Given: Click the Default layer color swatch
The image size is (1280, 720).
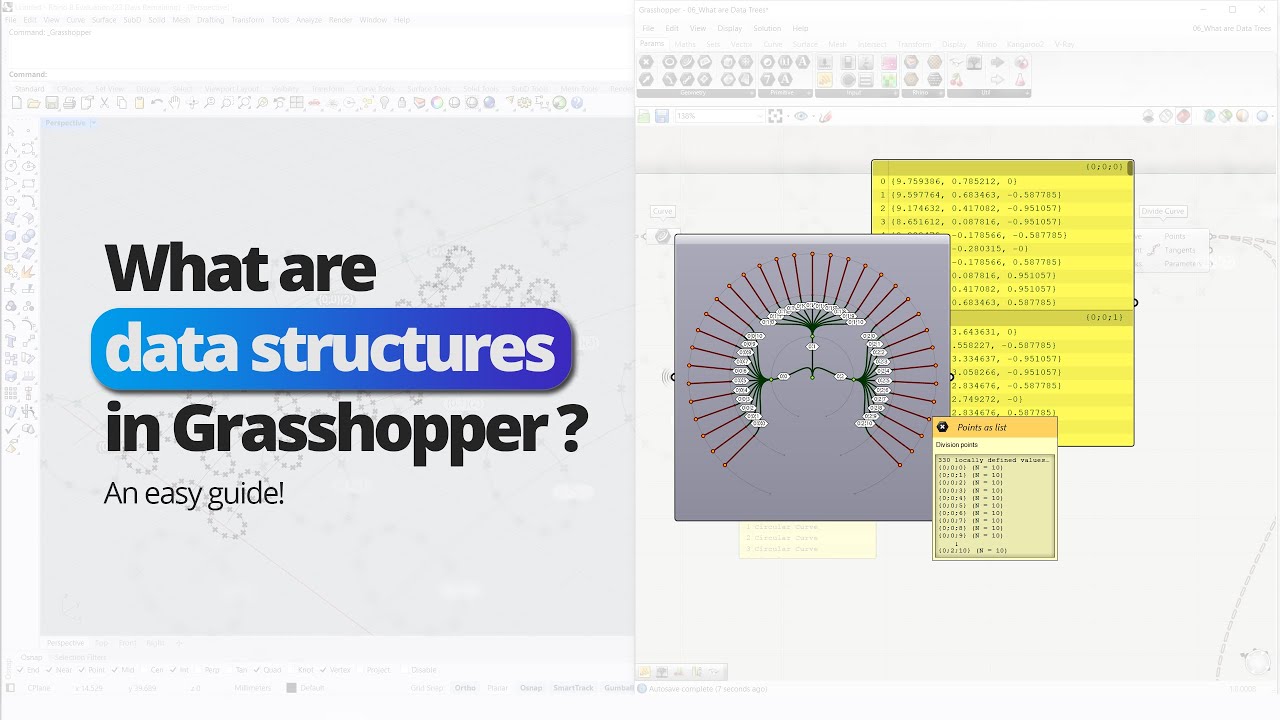Looking at the screenshot, I should (291, 688).
